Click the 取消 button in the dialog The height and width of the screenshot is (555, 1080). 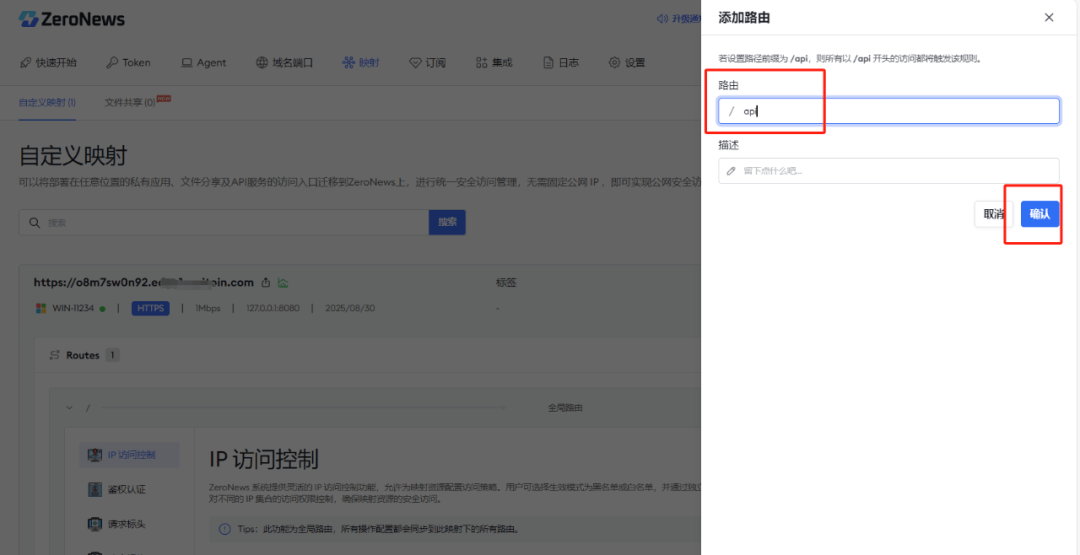[x=993, y=214]
